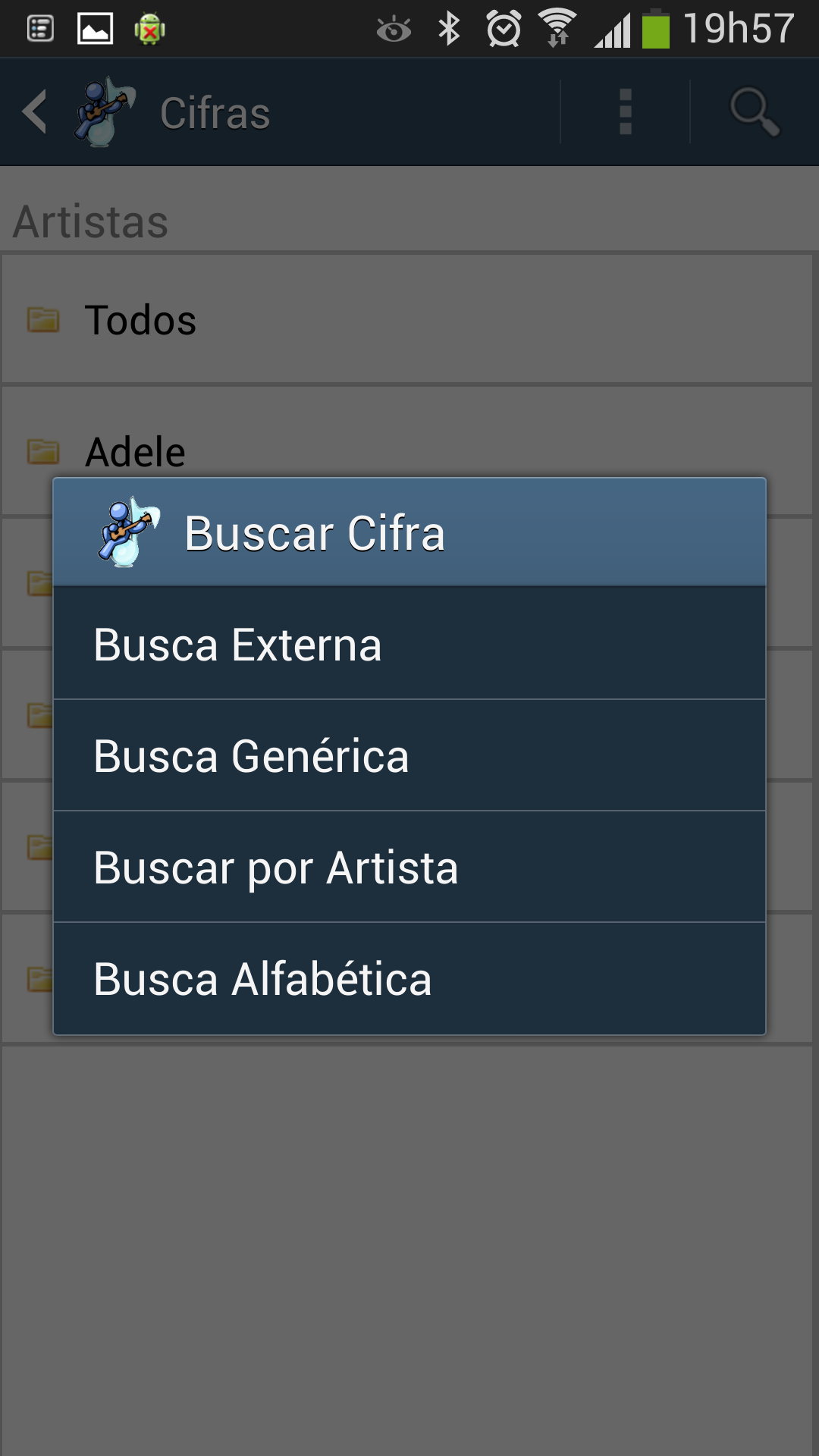Viewport: 819px width, 1456px height.
Task: Tap the back arrow in header
Action: pyautogui.click(x=35, y=112)
